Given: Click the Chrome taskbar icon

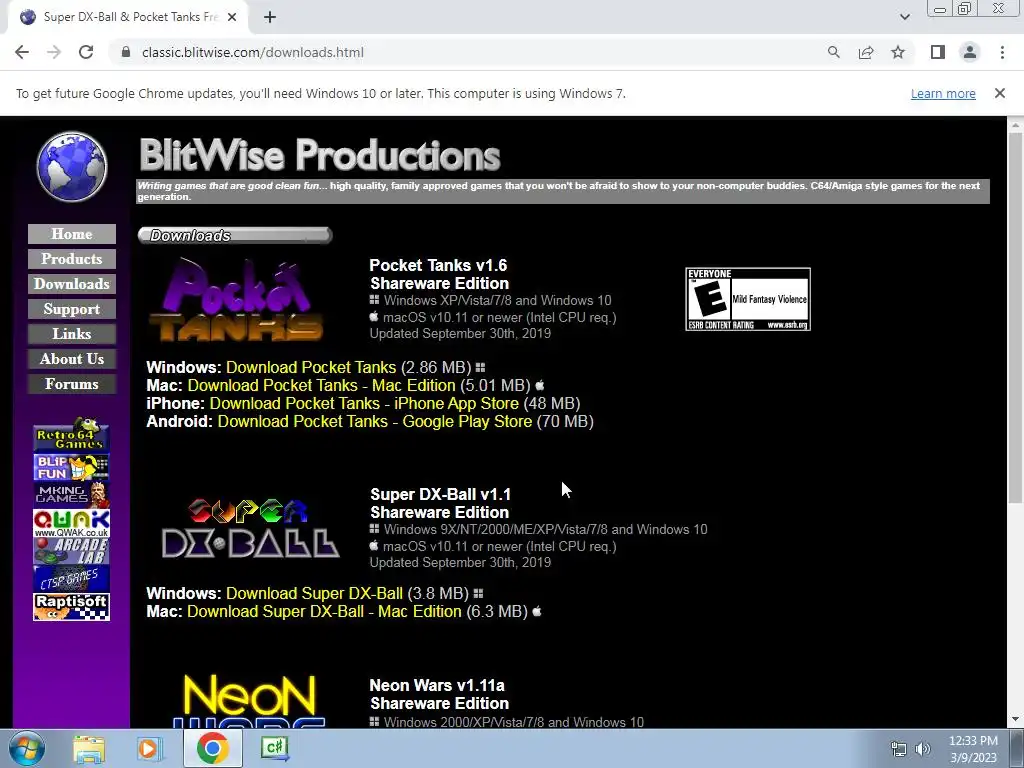Looking at the screenshot, I should 212,748.
